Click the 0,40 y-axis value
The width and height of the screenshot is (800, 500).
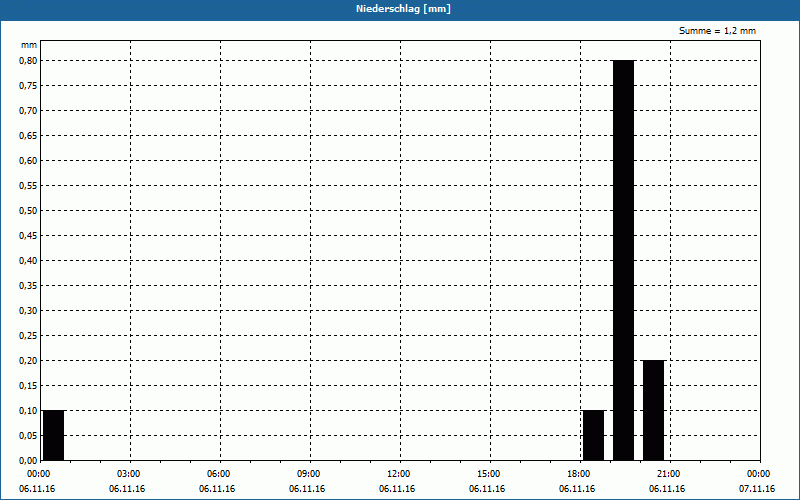(28, 261)
